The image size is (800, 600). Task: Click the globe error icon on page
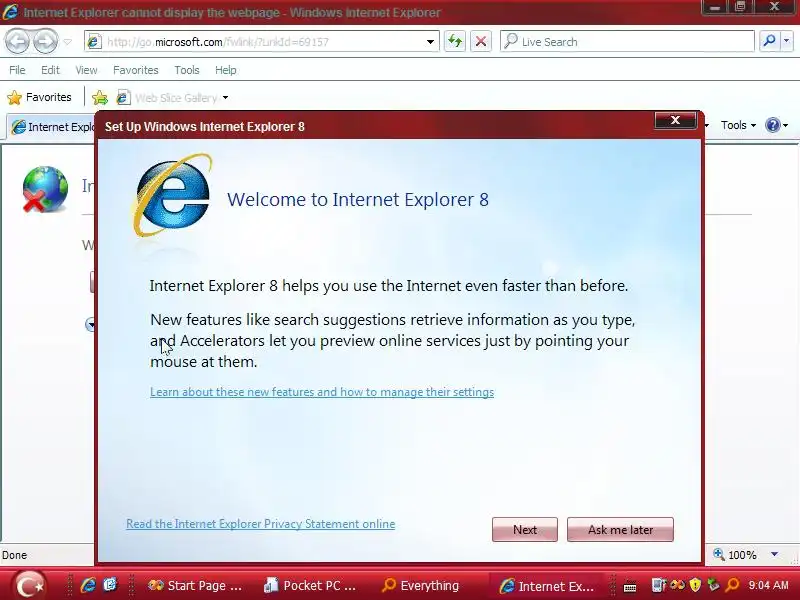pyautogui.click(x=45, y=189)
